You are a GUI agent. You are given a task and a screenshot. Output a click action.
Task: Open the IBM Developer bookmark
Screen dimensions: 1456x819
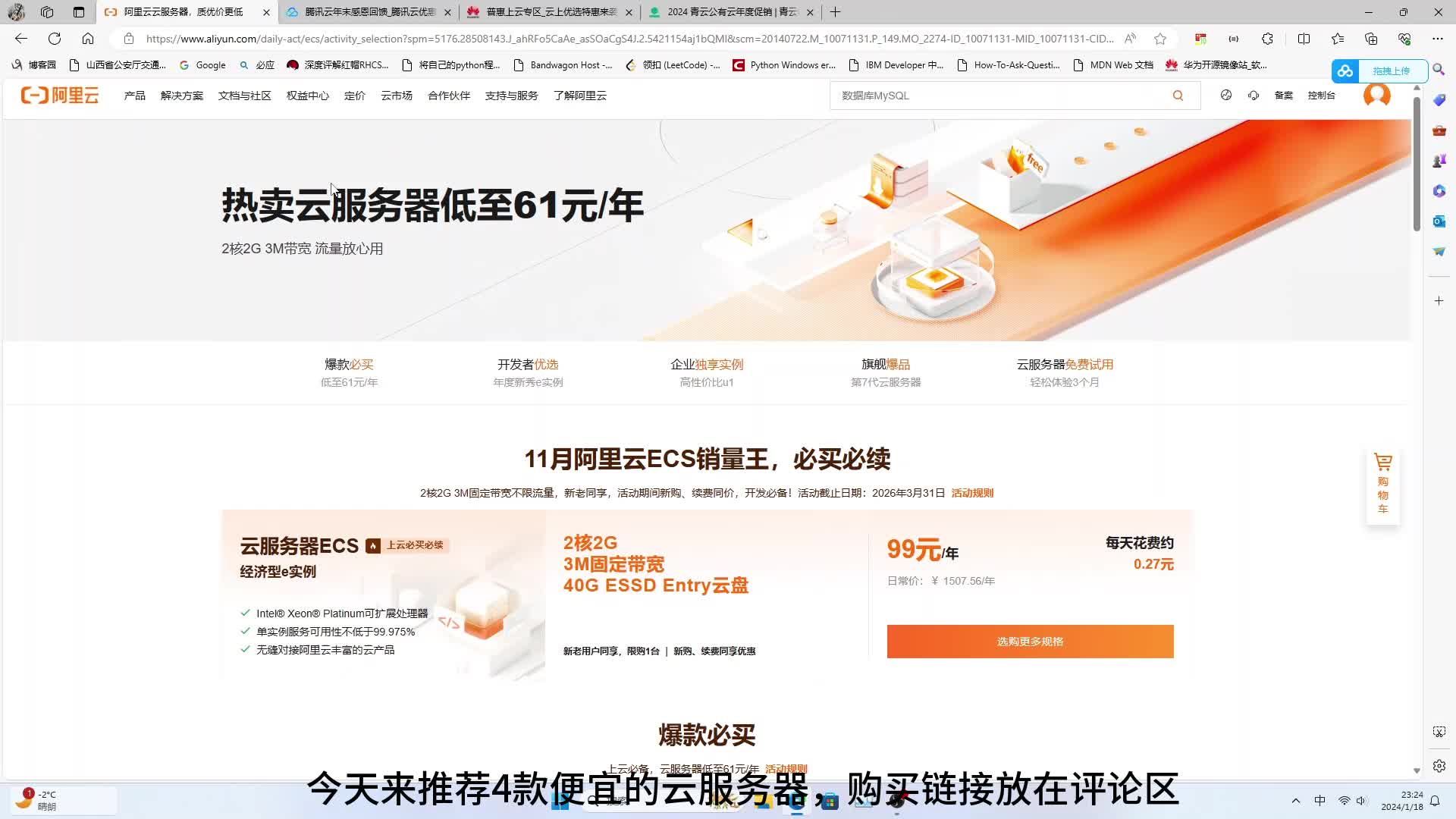896,65
